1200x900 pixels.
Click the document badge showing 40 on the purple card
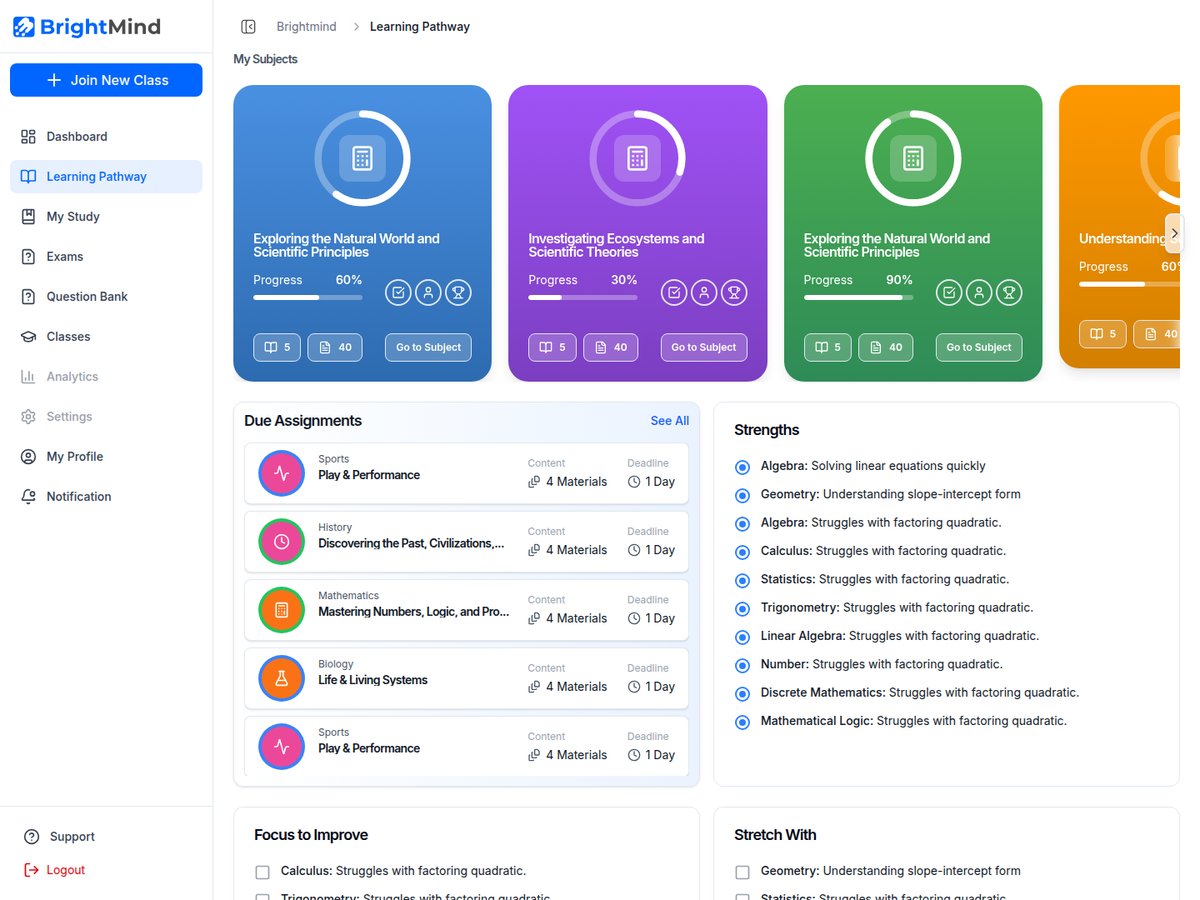(x=611, y=347)
